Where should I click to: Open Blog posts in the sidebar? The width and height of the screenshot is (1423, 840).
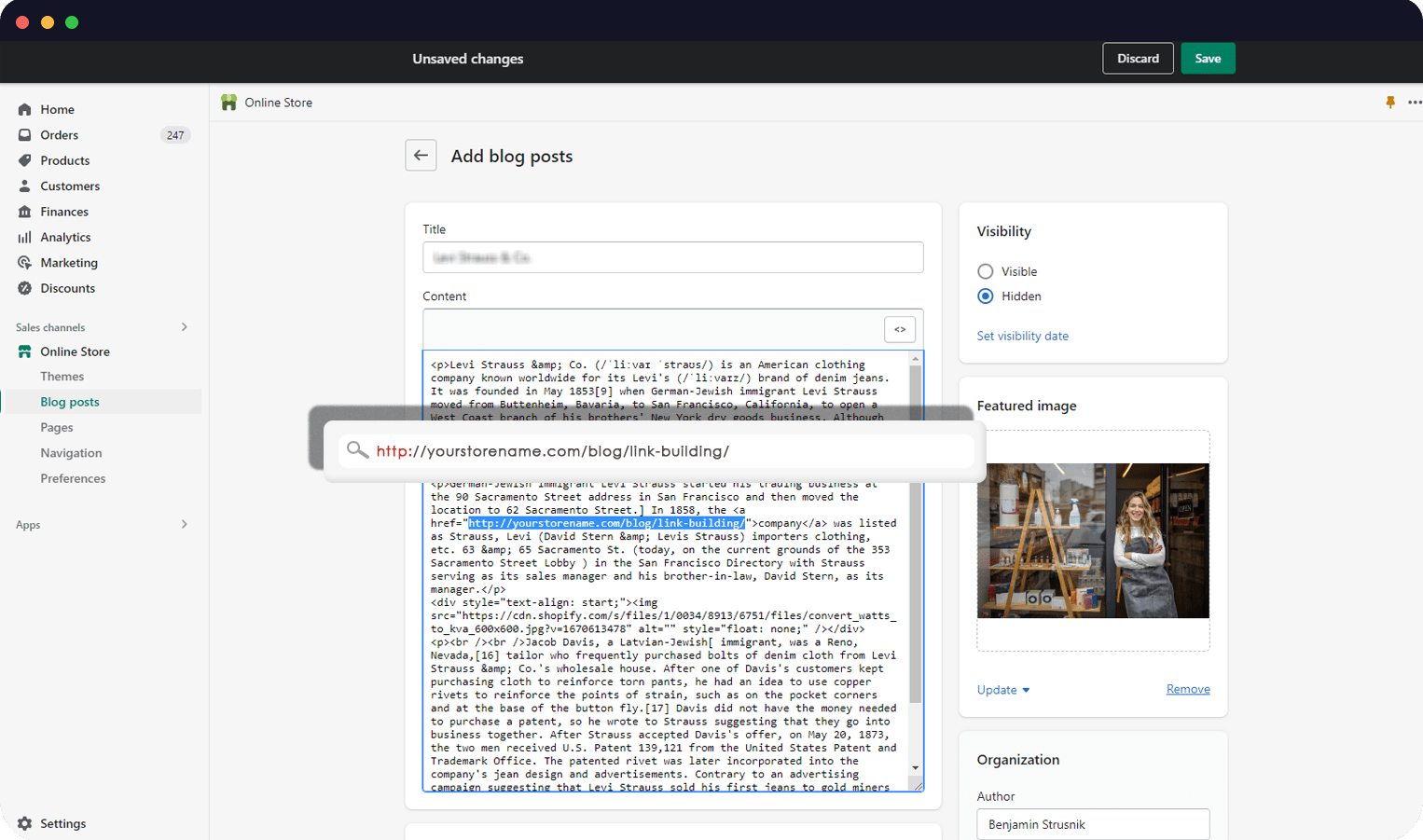tap(70, 402)
